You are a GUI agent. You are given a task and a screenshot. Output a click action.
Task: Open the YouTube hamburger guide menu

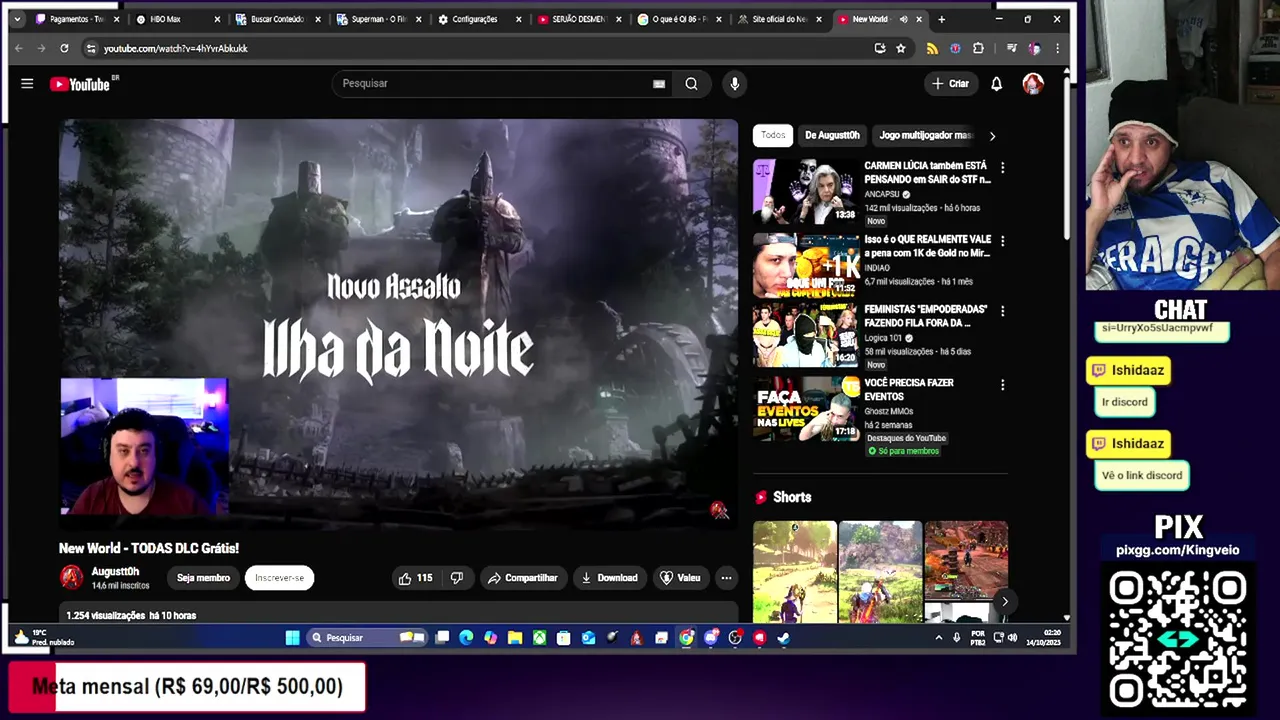27,84
